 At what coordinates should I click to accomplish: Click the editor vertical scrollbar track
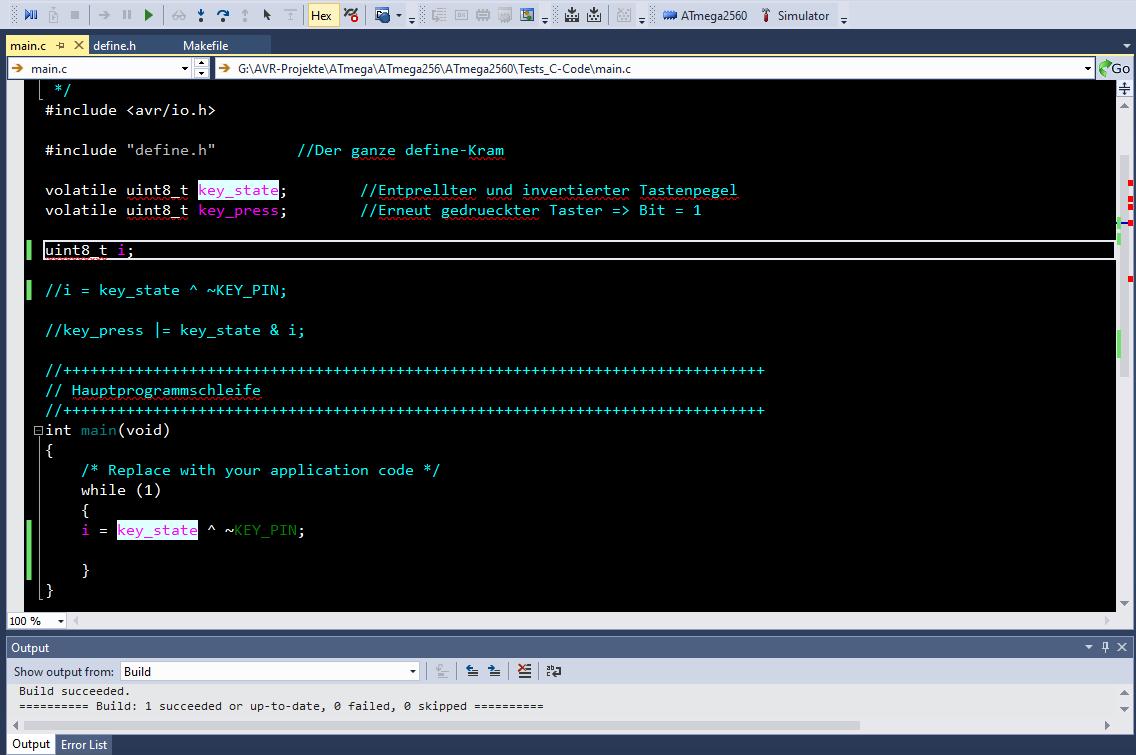click(x=1124, y=353)
